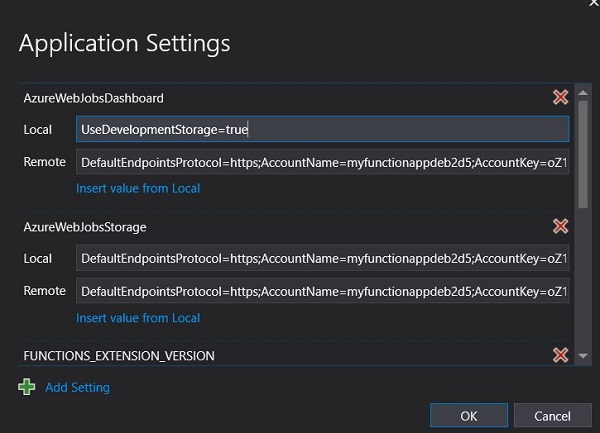The width and height of the screenshot is (600, 433).
Task: Click Local field of AzureWebJobsStorage
Action: pos(322,258)
